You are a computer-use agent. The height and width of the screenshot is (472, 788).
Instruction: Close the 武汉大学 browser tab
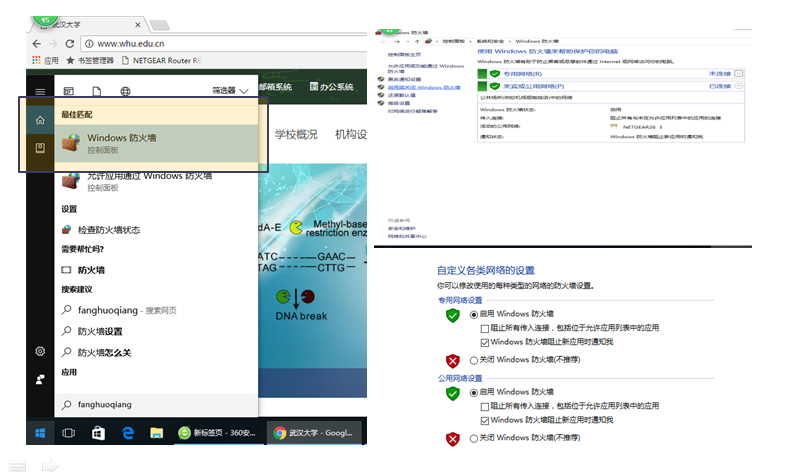138,25
